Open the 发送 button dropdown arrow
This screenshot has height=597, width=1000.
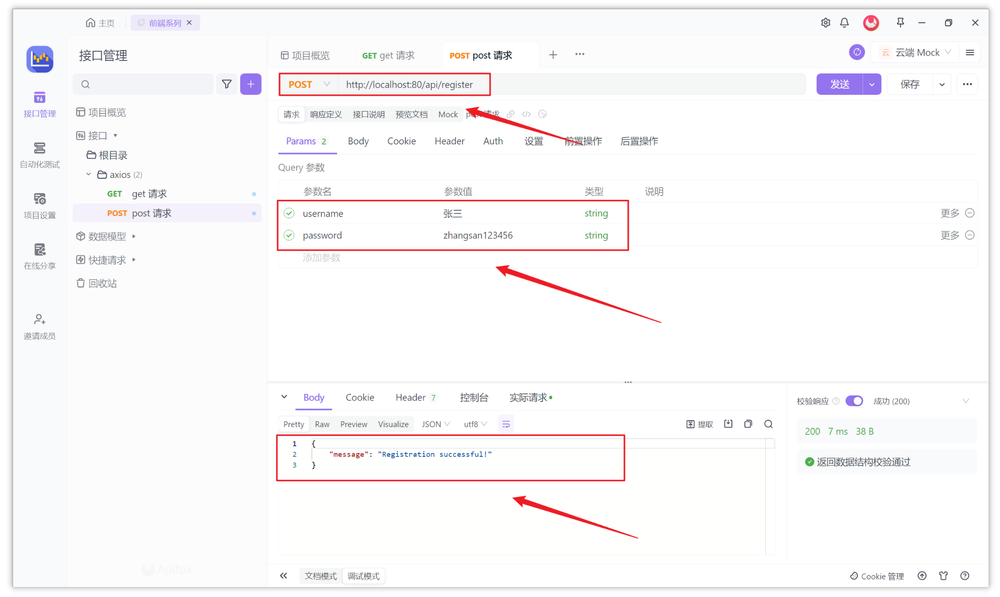click(872, 84)
